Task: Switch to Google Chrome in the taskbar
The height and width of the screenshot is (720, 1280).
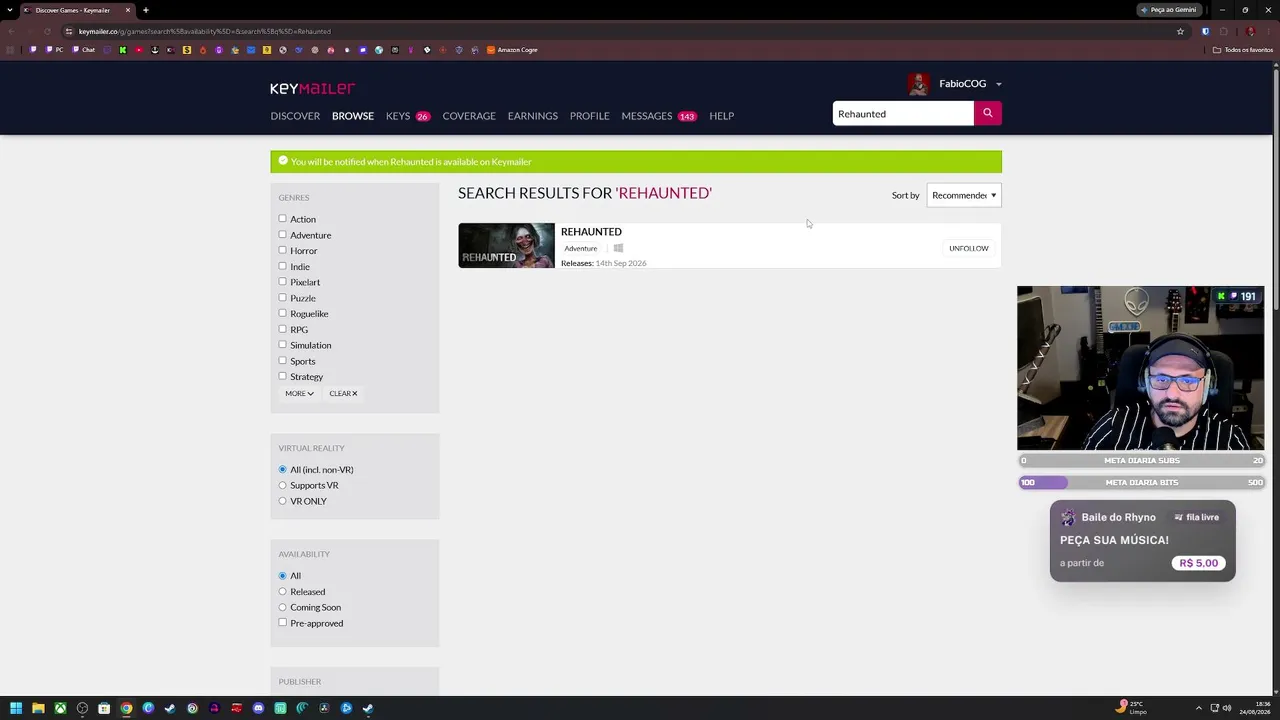Action: [x=126, y=708]
